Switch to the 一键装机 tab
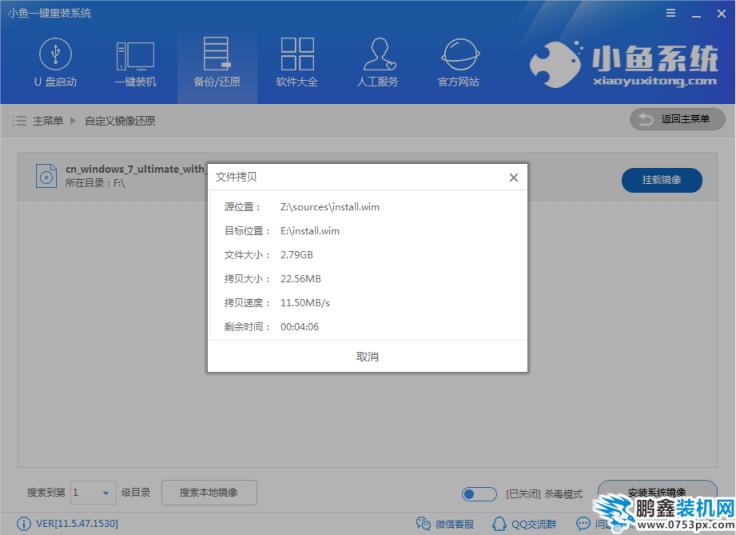This screenshot has width=736, height=535. (x=135, y=63)
